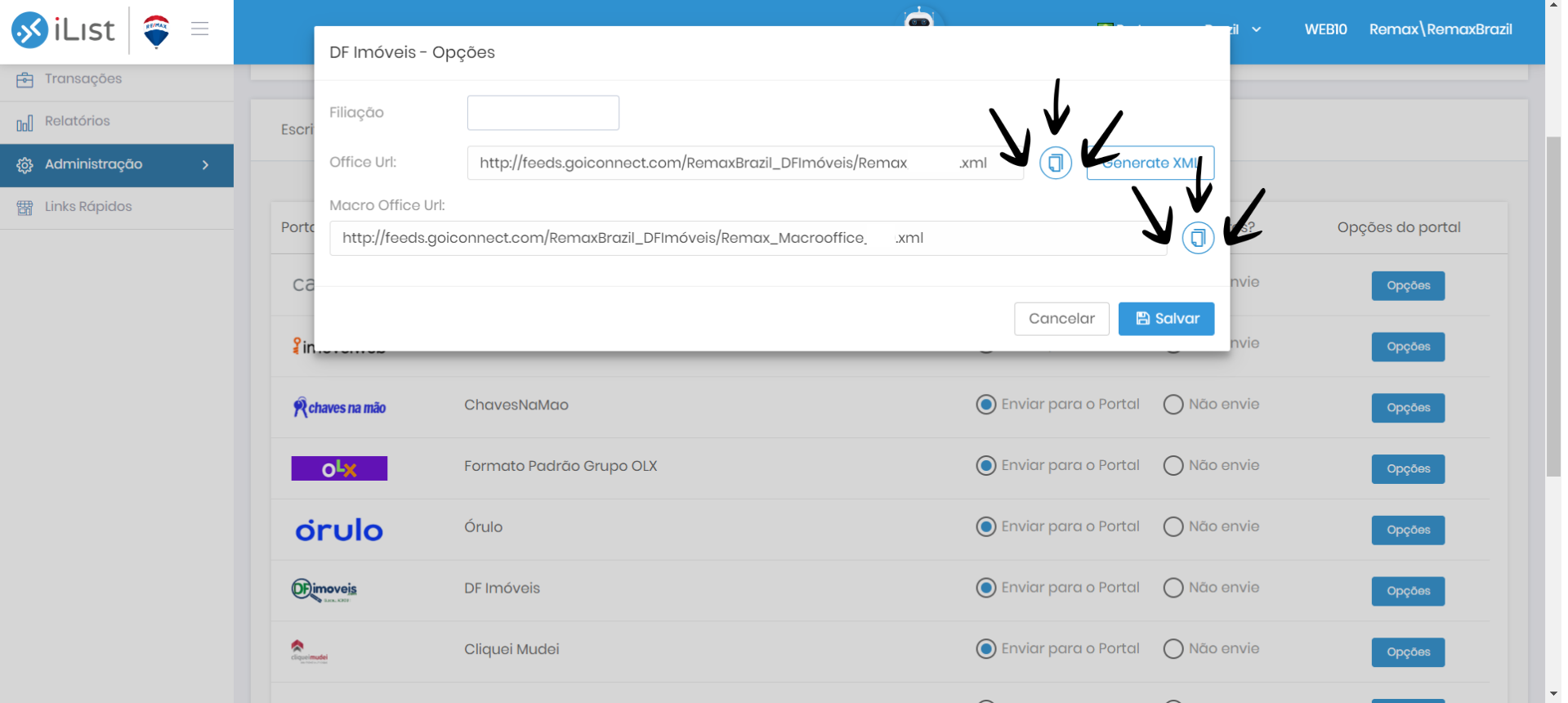Viewport: 1568px width, 703px height.
Task: Select Não envie for Órulo
Action: tap(1173, 526)
